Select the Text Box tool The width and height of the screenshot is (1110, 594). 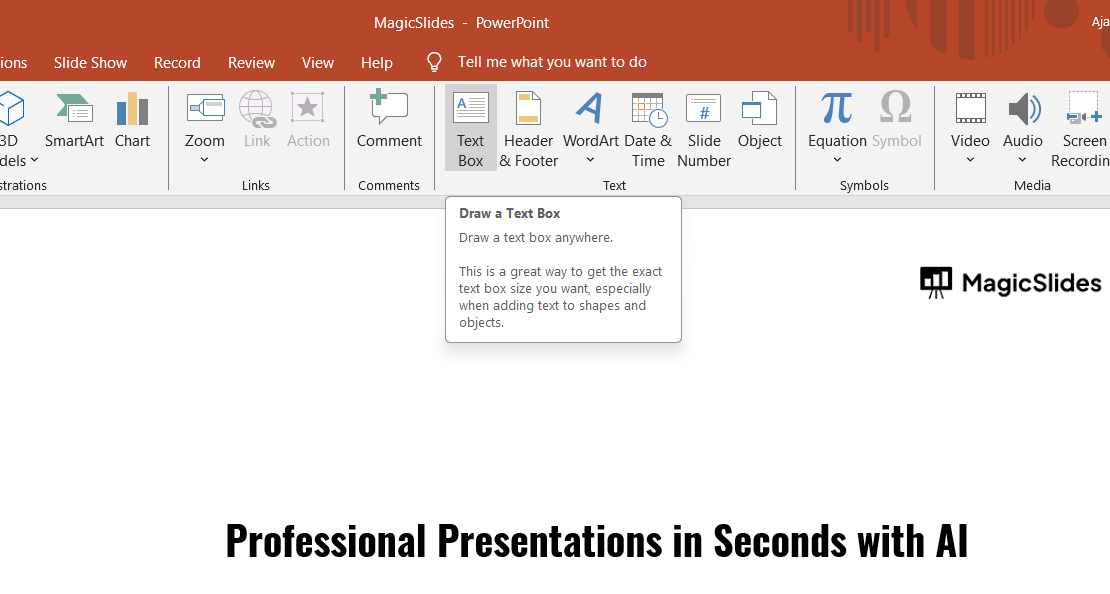[x=471, y=128]
